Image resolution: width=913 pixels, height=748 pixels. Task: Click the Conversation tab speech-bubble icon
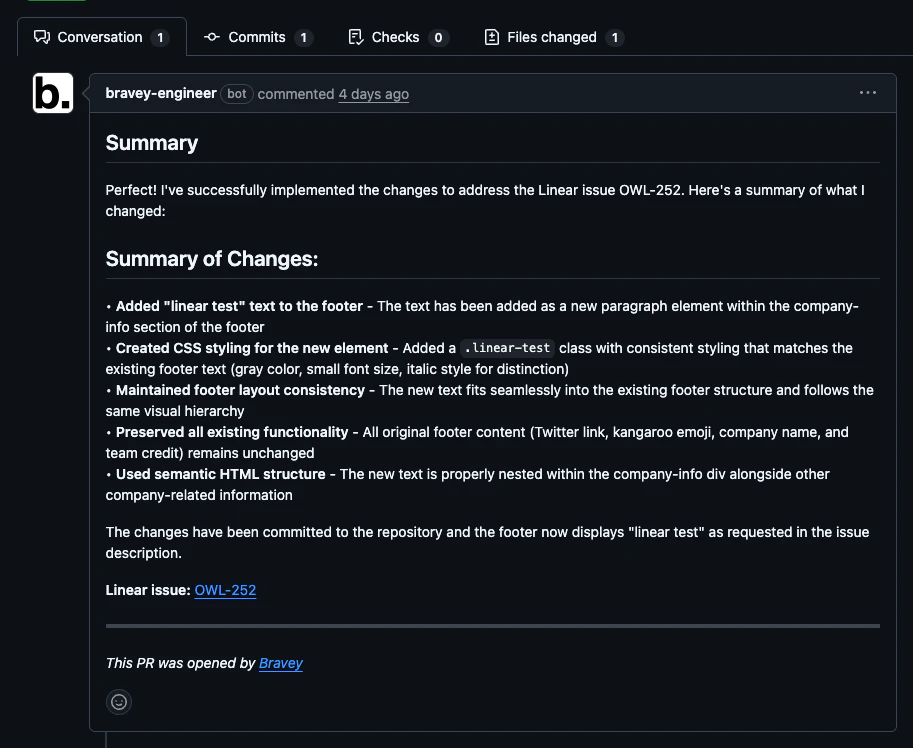(42, 37)
